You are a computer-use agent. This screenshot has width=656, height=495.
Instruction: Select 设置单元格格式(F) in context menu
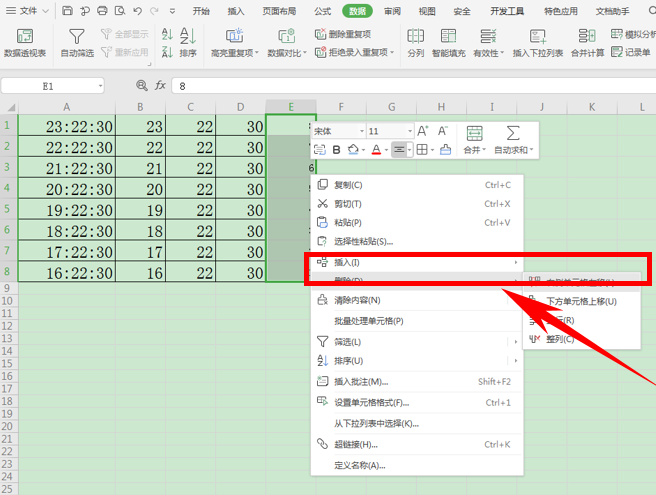pyautogui.click(x=372, y=402)
